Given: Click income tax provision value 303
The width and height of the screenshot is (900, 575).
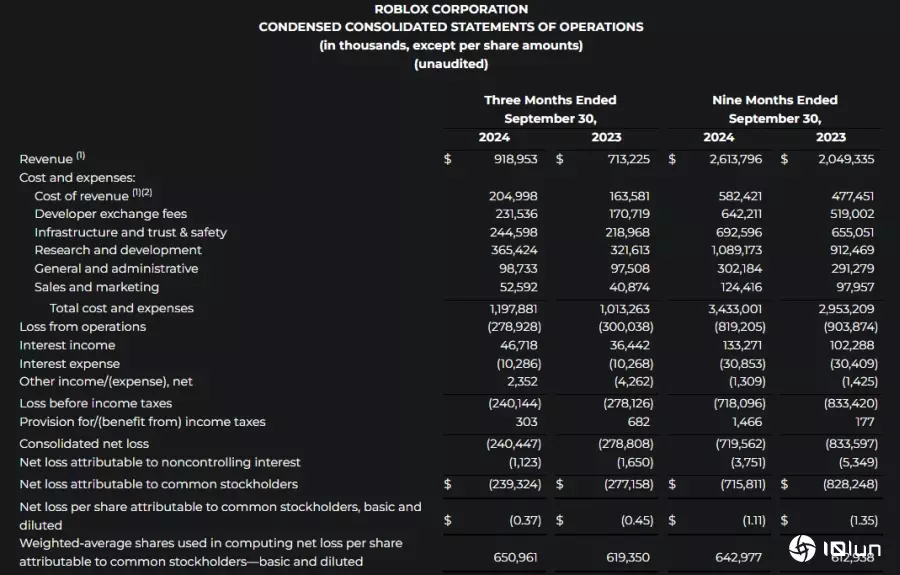Looking at the screenshot, I should coord(526,422).
